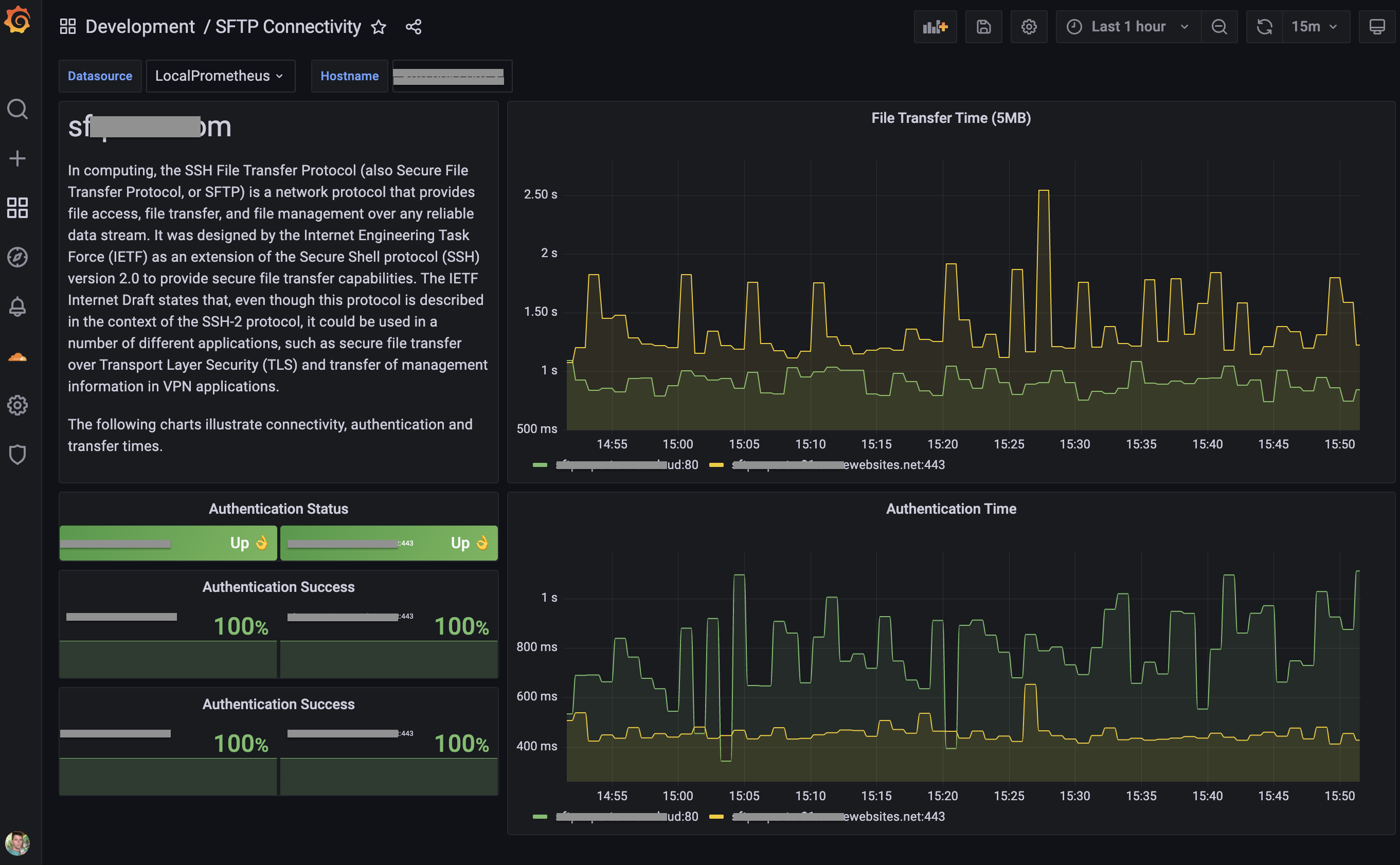Click the Save dashboard icon
The width and height of the screenshot is (1400, 865).
coord(983,27)
